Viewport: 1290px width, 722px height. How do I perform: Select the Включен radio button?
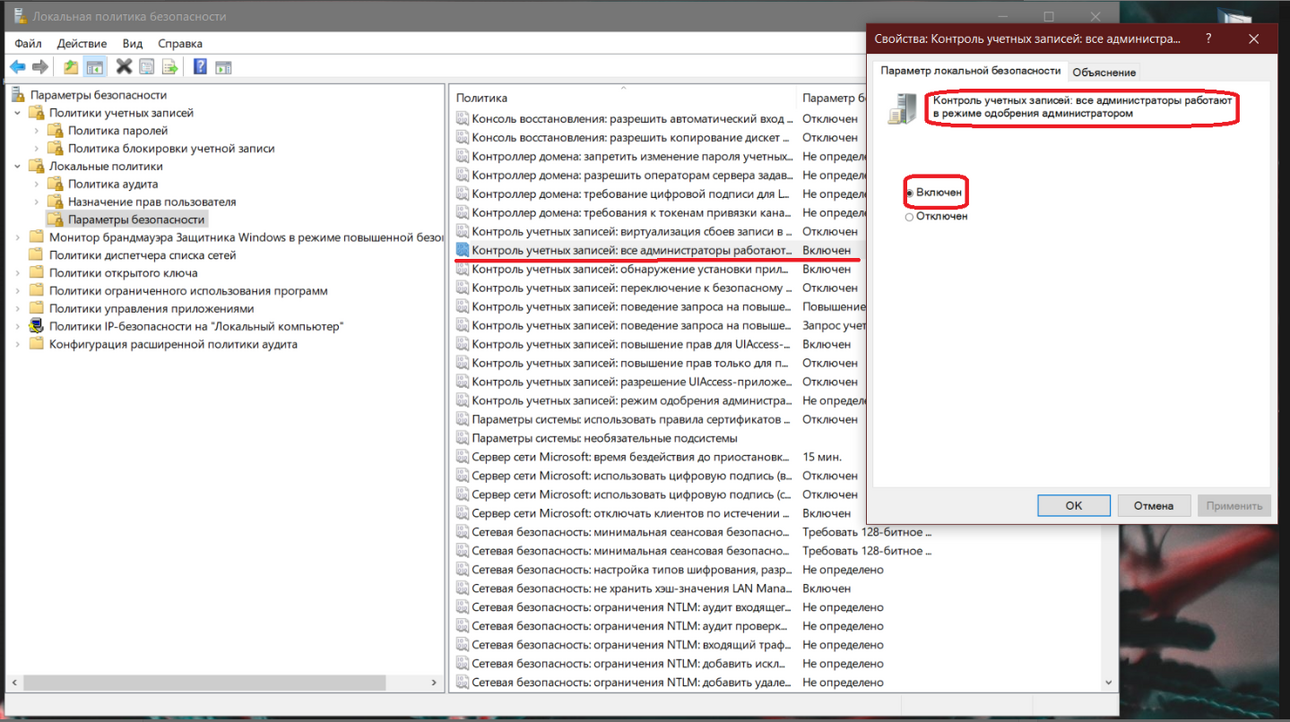909,193
